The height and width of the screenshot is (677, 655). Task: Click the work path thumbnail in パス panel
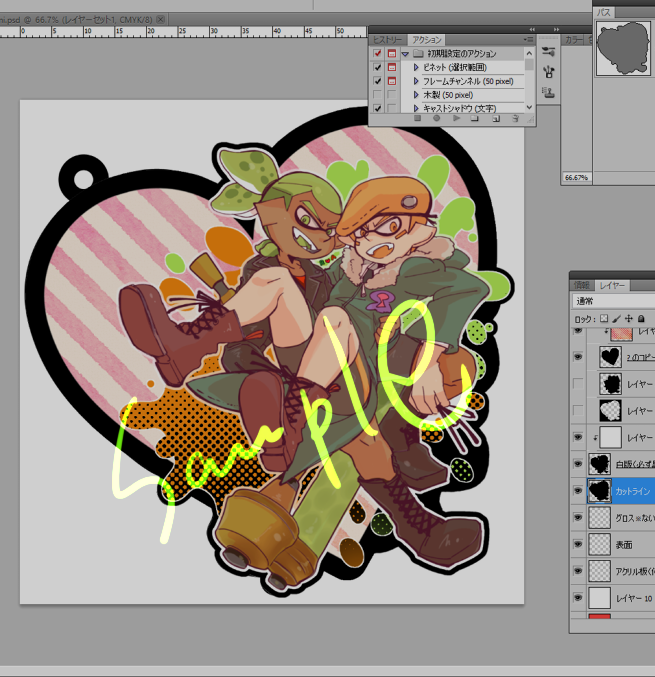(x=623, y=49)
